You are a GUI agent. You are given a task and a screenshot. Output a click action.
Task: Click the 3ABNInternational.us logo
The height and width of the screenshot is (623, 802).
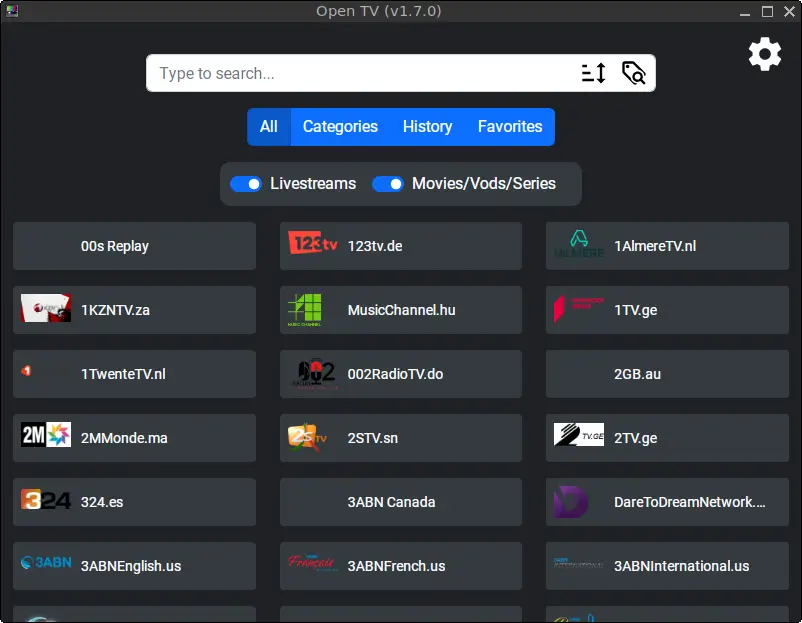point(579,563)
